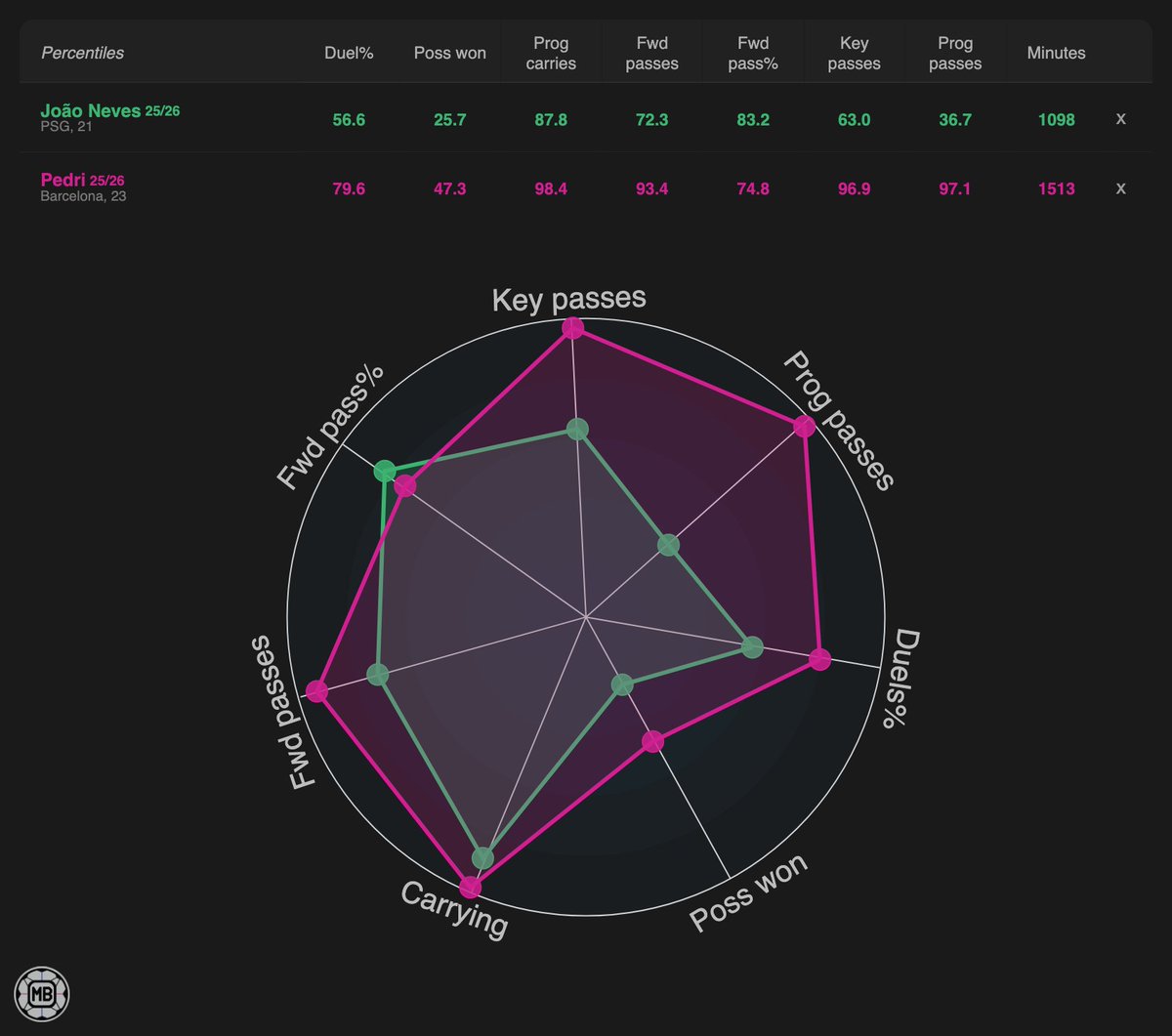The width and height of the screenshot is (1172, 1036).
Task: Click Pedri's pink Poss won radar point
Action: [652, 742]
